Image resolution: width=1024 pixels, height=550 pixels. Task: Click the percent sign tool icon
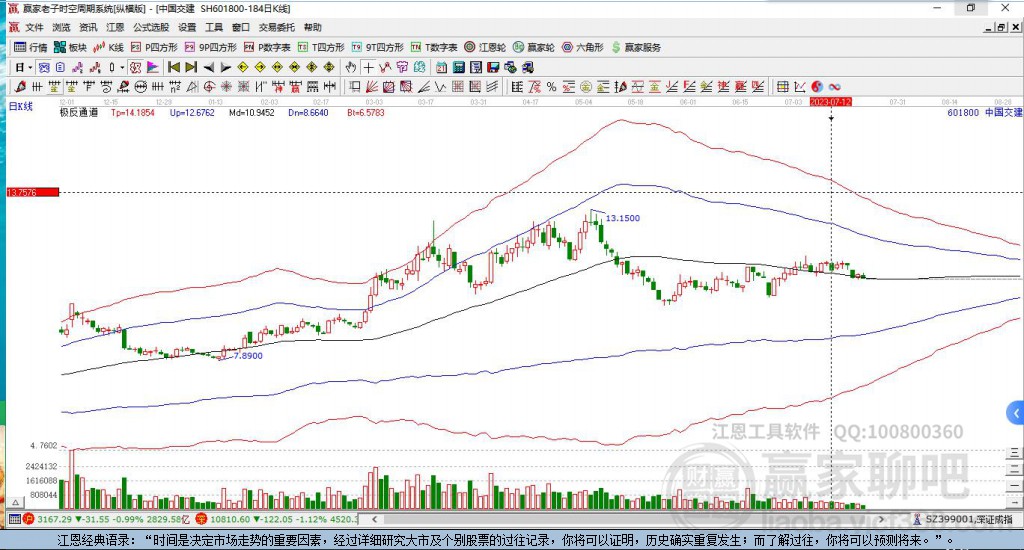pos(551,87)
